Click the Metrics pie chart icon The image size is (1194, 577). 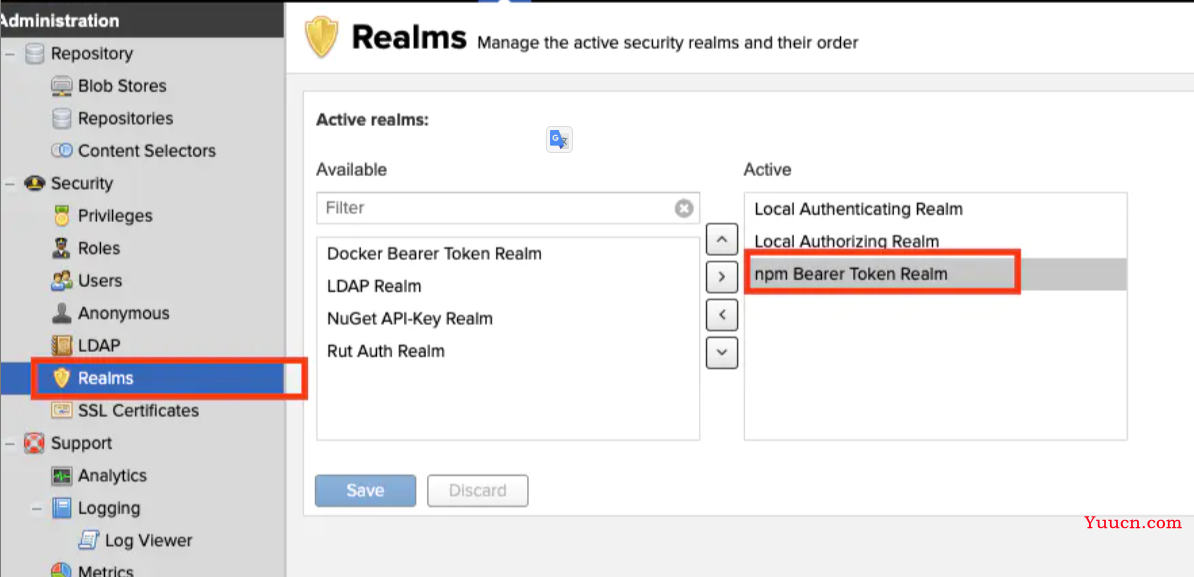[62, 571]
